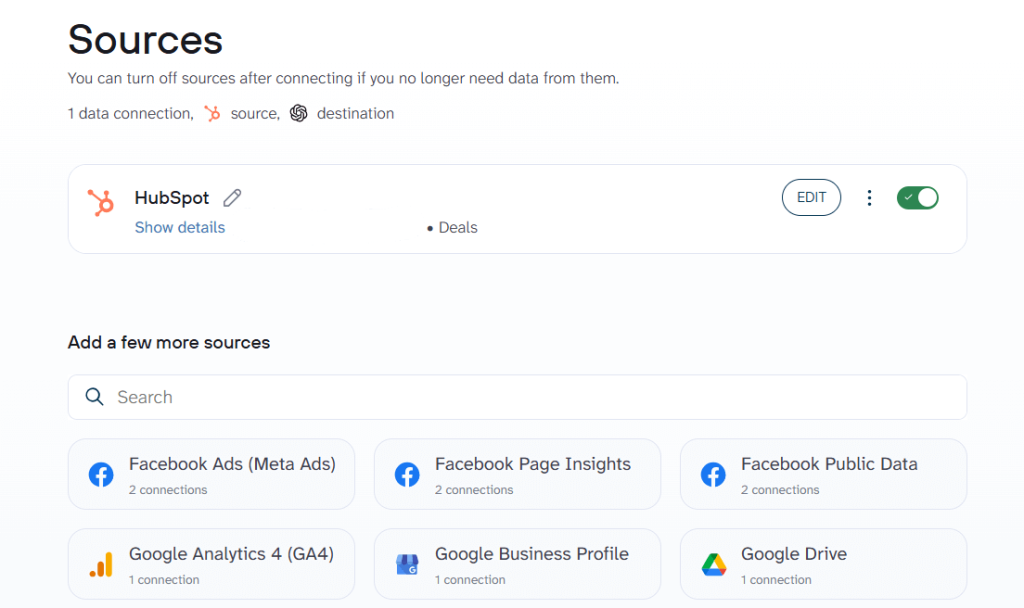The height and width of the screenshot is (608, 1024).
Task: Click the Deals label on the HubSpot card
Action: click(x=457, y=227)
